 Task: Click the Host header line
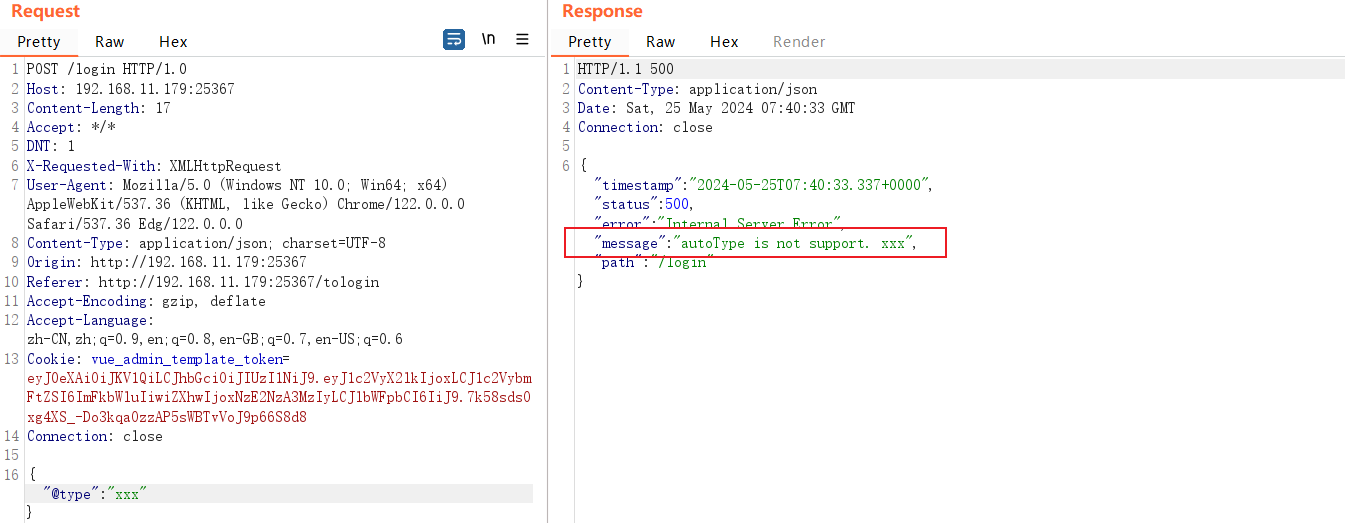click(x=130, y=89)
